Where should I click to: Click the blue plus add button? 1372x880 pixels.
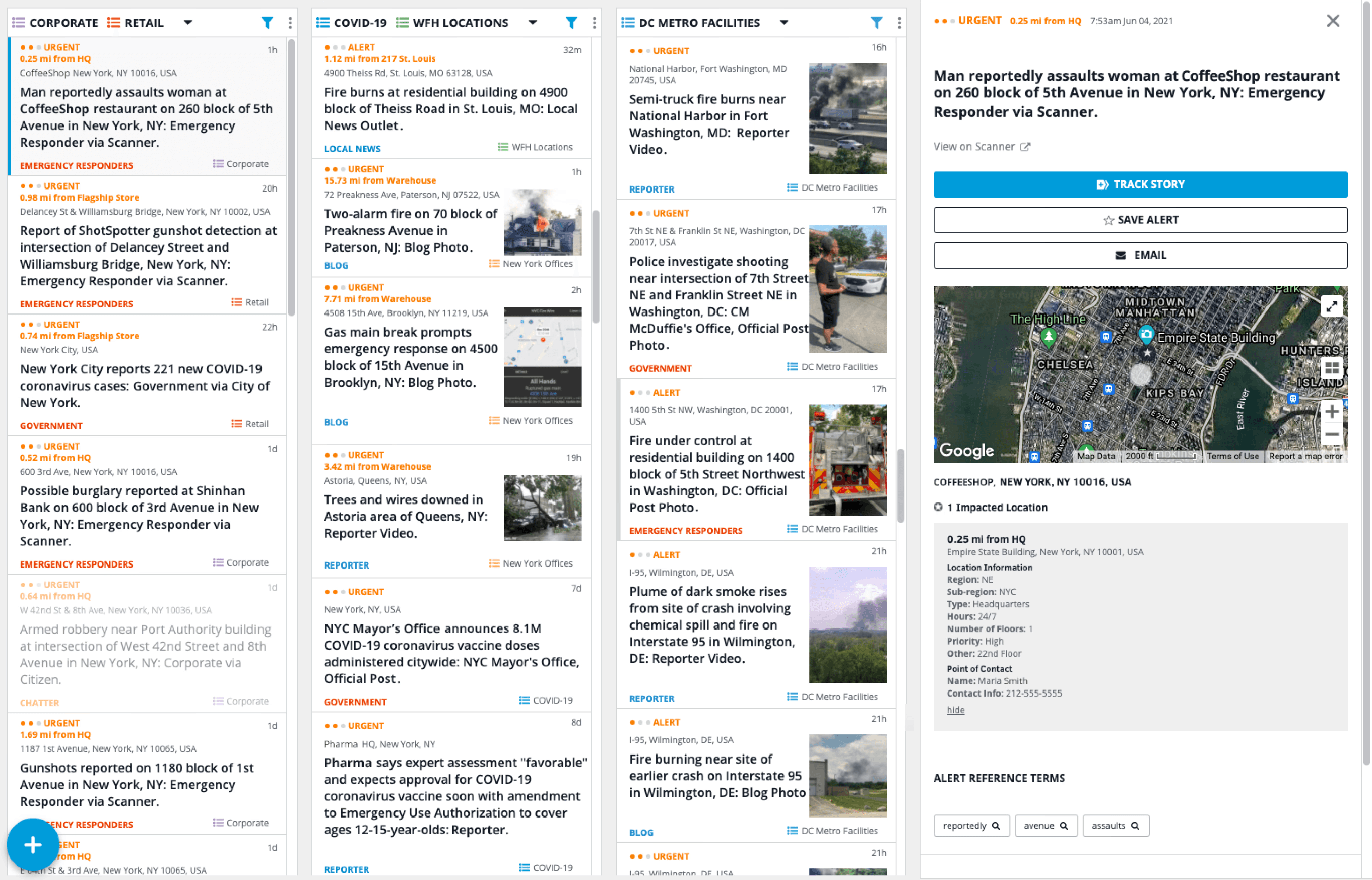[x=33, y=844]
